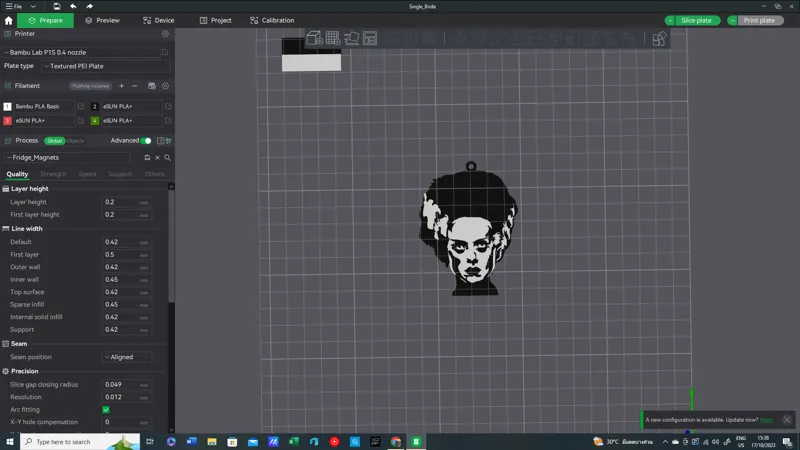Edit filament 4 eSUN PLA+ preset
Screen dimensions: 800x450
click(168, 120)
